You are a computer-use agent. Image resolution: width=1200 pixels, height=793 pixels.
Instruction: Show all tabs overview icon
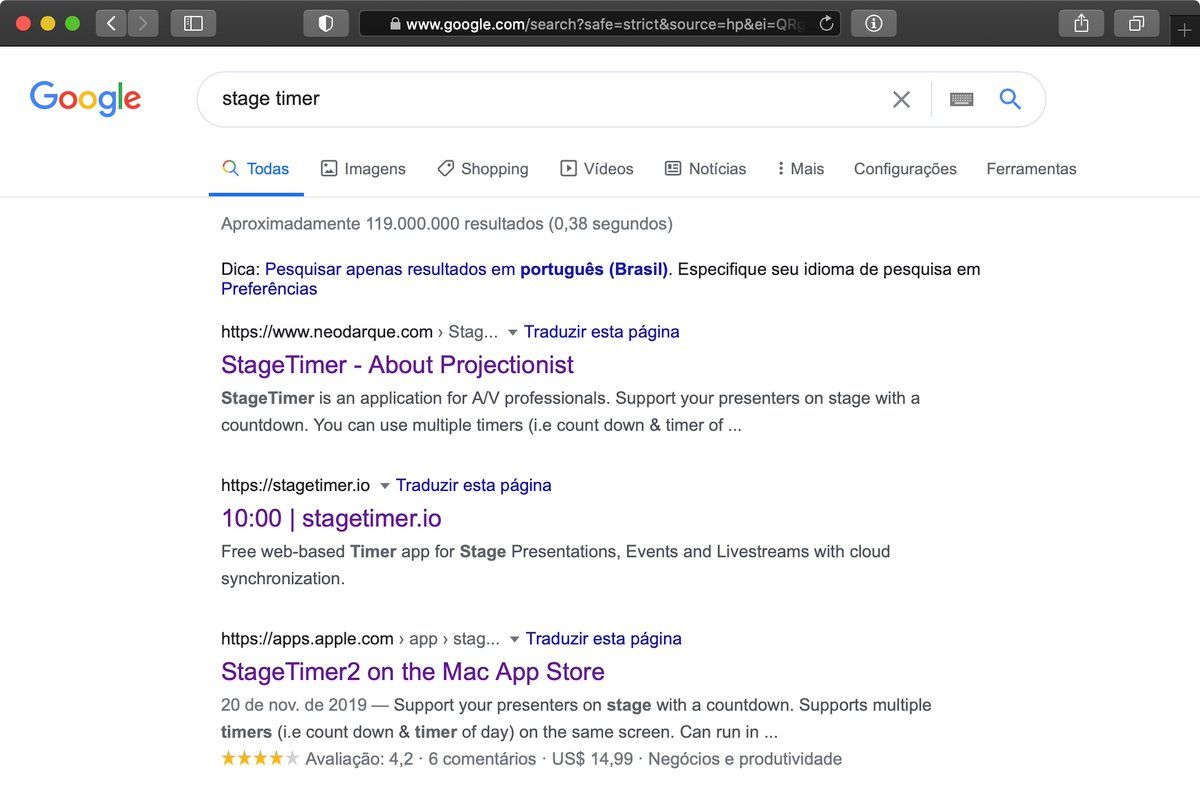pos(1136,23)
